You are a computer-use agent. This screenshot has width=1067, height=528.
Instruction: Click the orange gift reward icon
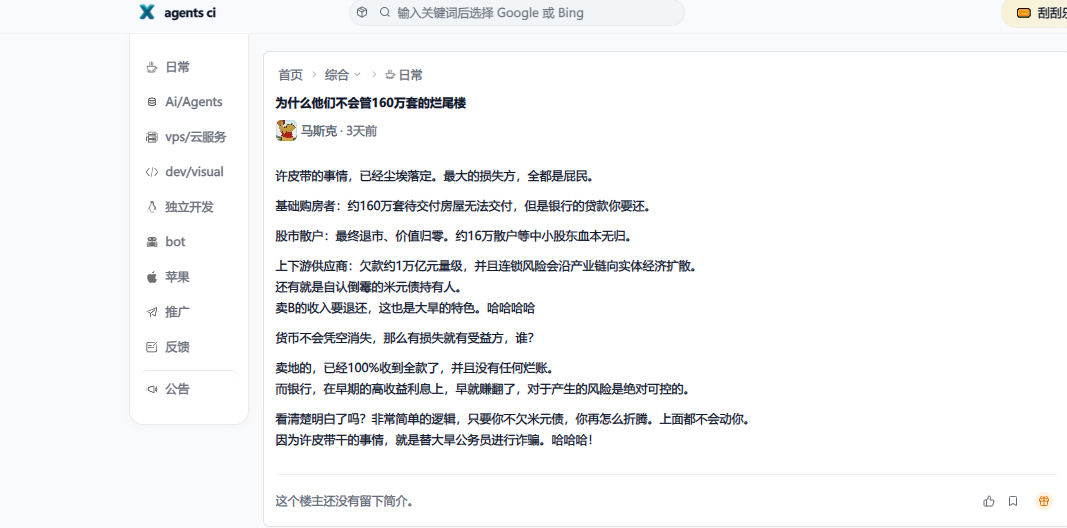coord(1043,501)
